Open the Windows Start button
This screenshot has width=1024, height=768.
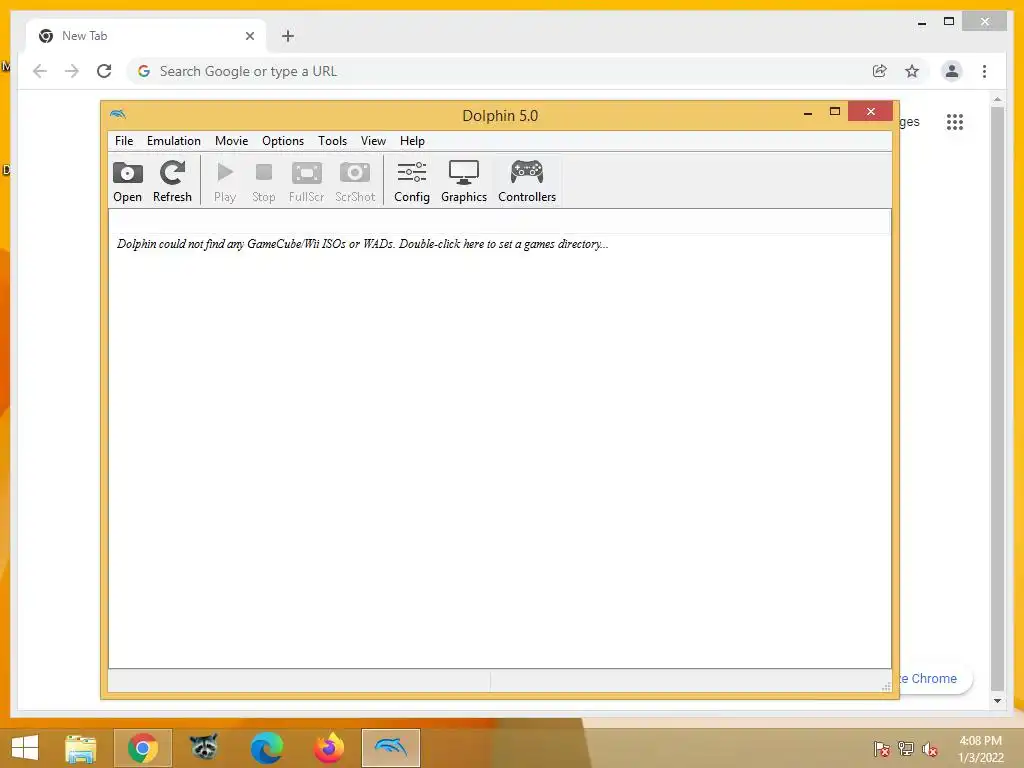25,748
